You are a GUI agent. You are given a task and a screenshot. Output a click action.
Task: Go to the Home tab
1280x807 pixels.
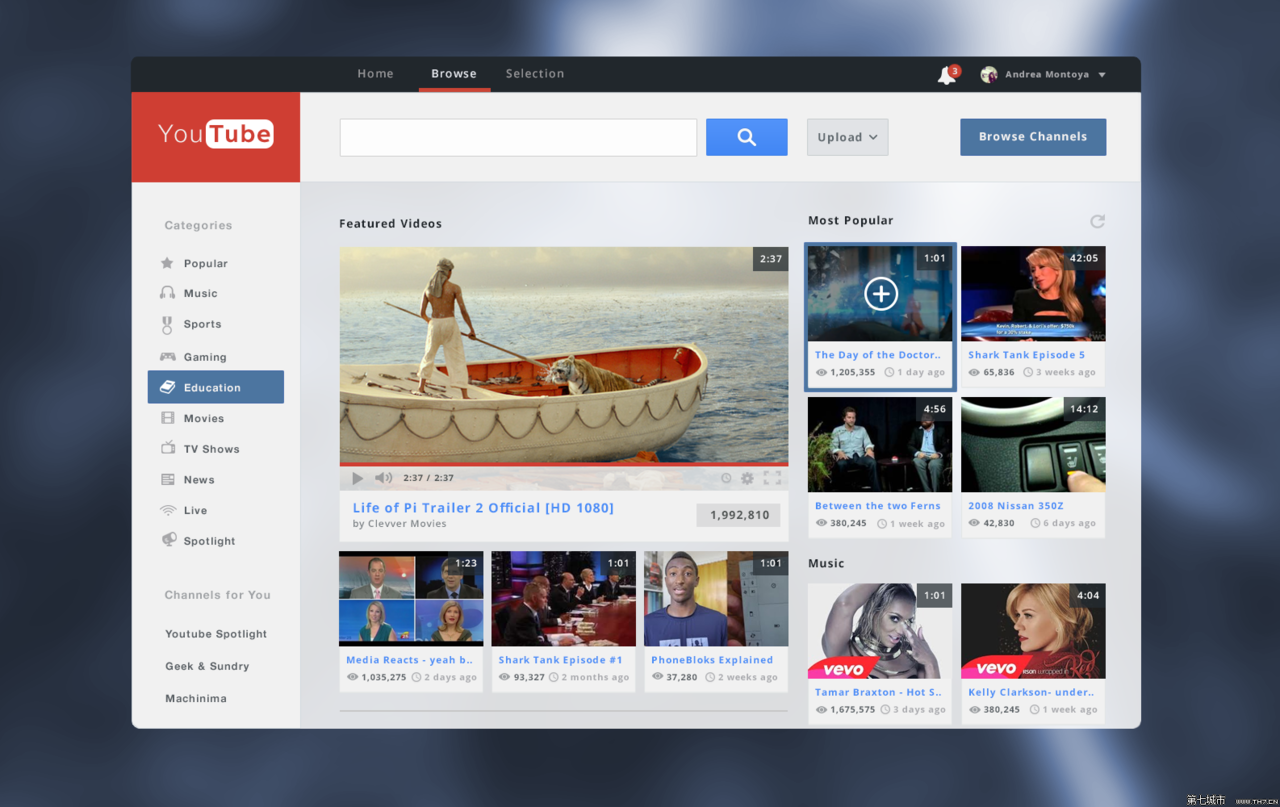[375, 74]
